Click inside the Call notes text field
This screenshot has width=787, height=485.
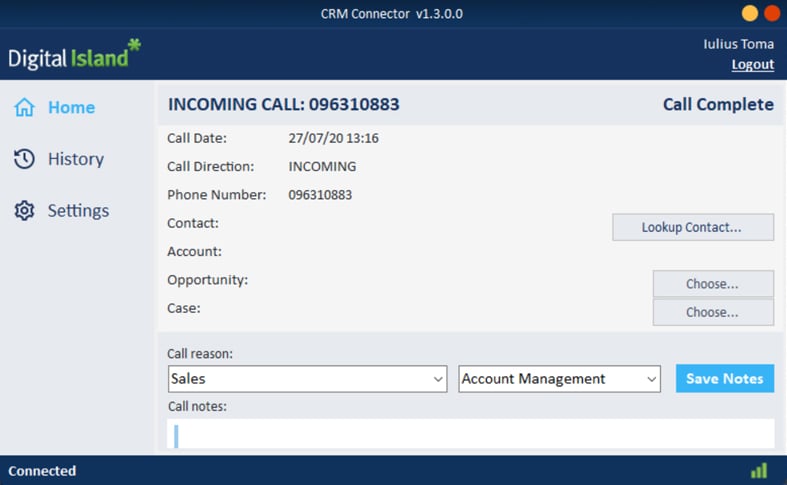click(x=471, y=433)
